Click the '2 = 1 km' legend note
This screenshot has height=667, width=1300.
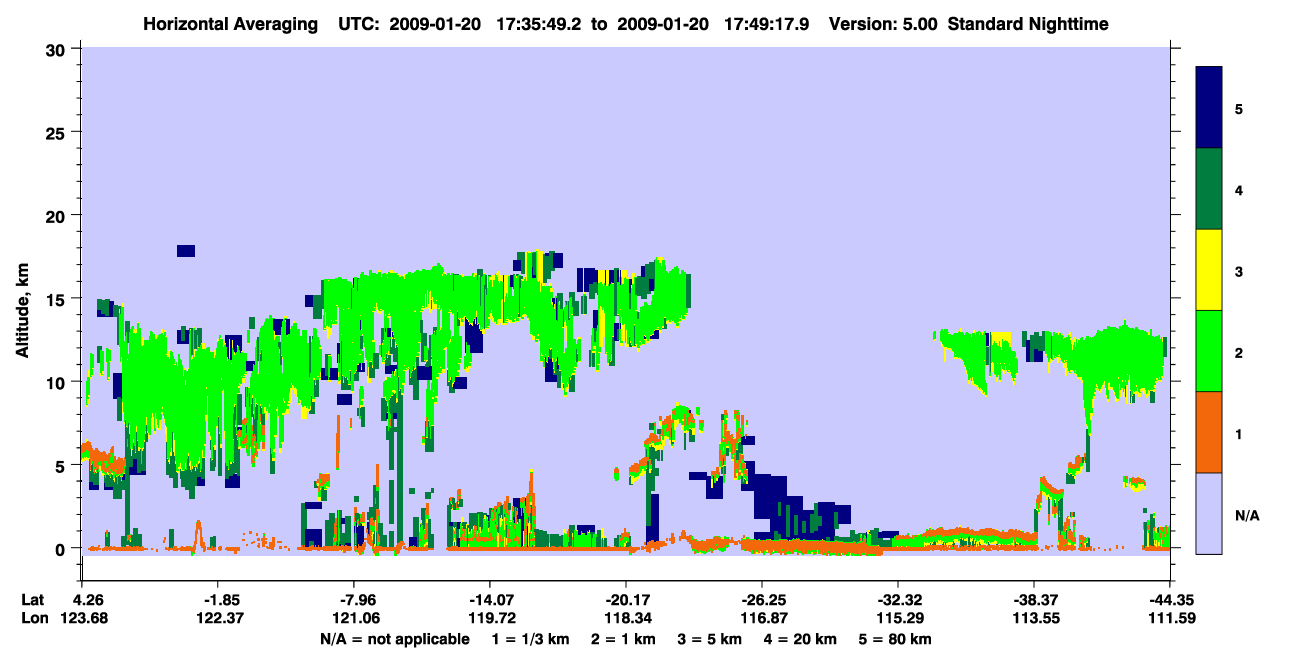[622, 639]
